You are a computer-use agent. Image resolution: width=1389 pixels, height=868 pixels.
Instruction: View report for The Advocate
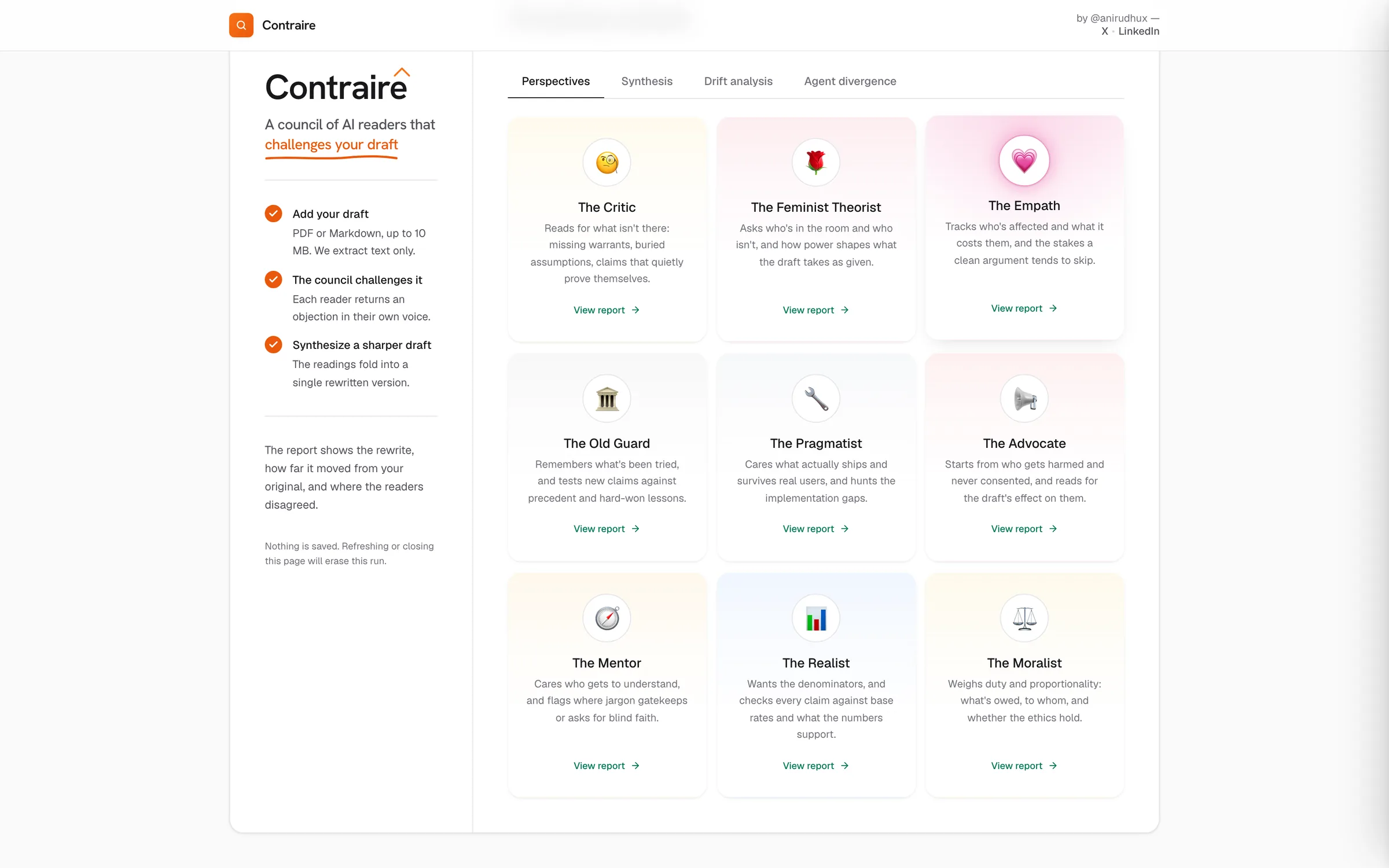click(x=1024, y=529)
